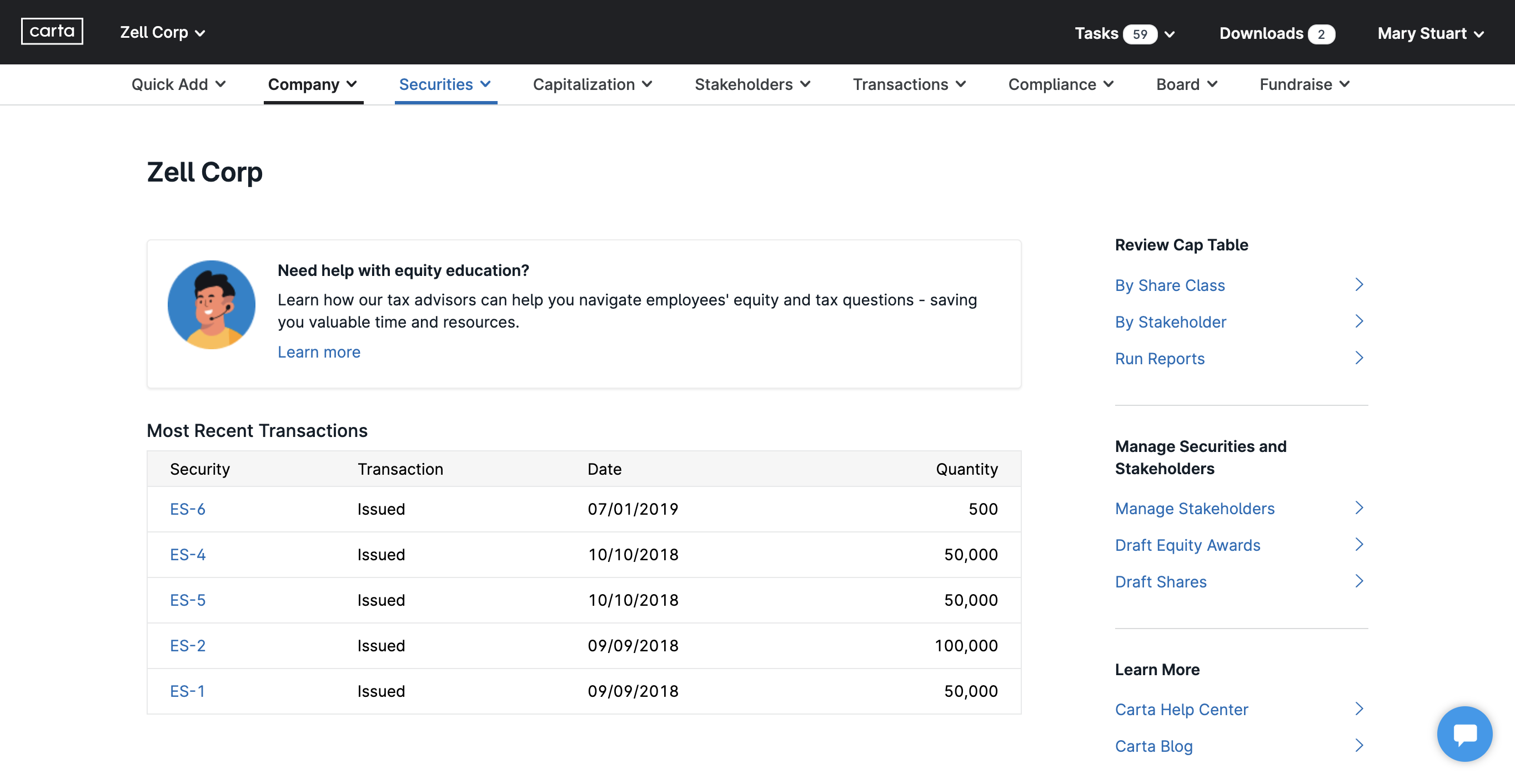
Task: Click the Carta logo
Action: (52, 31)
